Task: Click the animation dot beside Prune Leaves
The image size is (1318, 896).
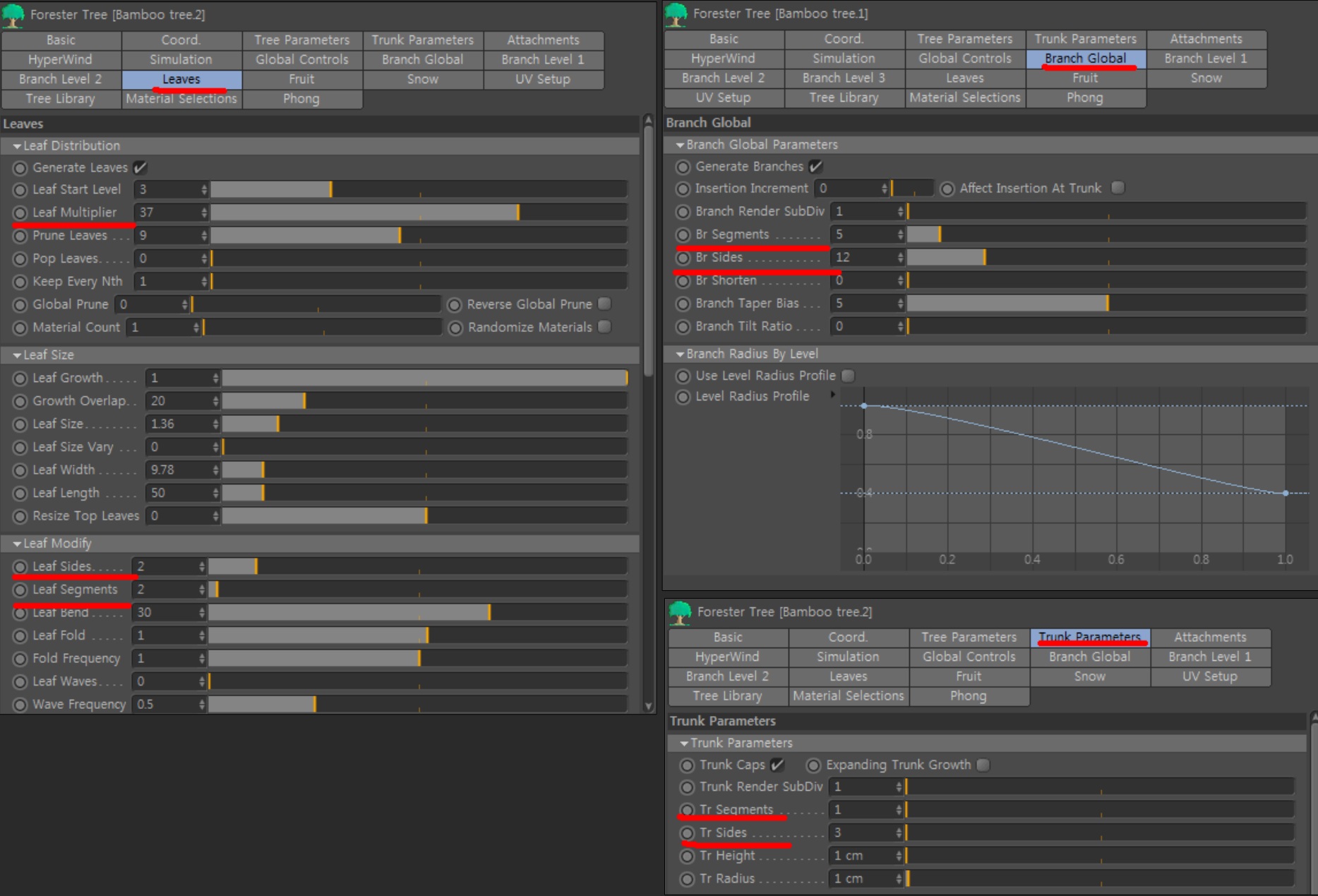Action: [20, 236]
